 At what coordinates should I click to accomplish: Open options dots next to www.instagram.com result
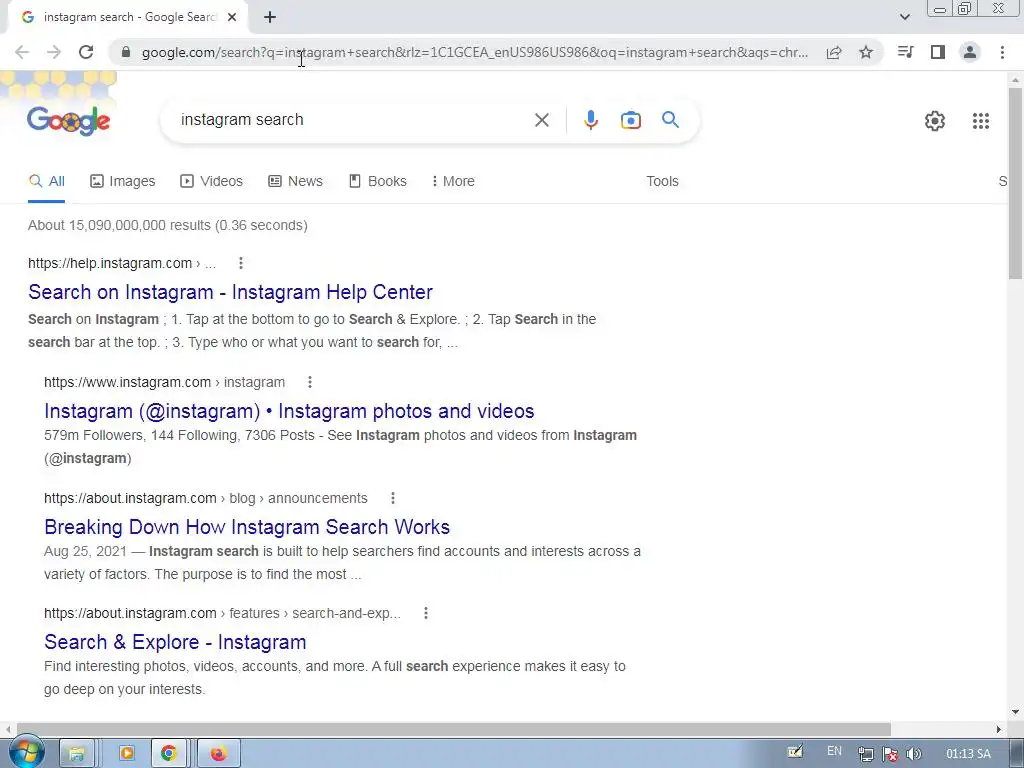coord(310,382)
